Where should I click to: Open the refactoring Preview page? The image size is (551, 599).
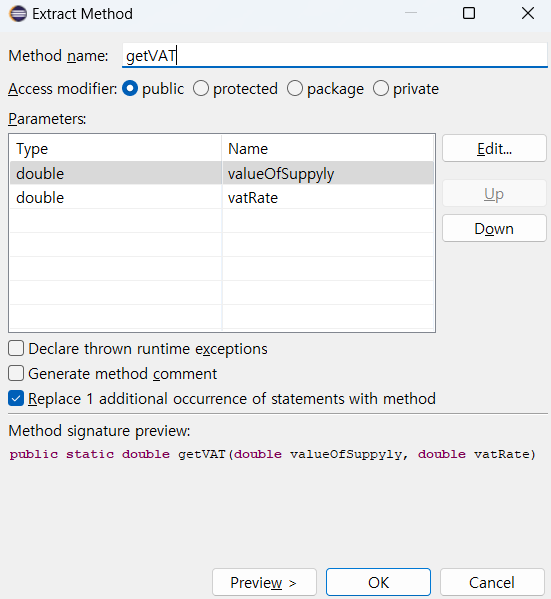point(264,582)
